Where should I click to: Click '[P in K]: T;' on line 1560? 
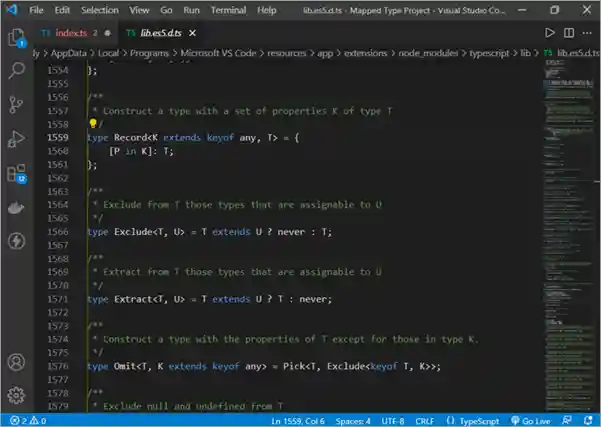pyautogui.click(x=141, y=151)
